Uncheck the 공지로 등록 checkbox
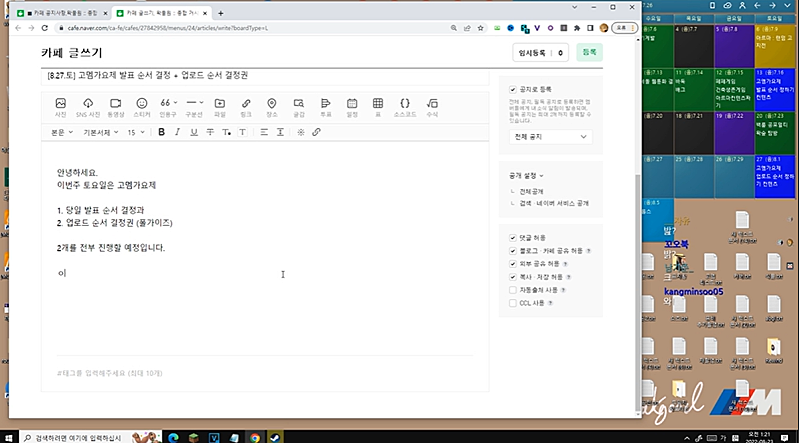800x443 pixels. click(x=513, y=89)
